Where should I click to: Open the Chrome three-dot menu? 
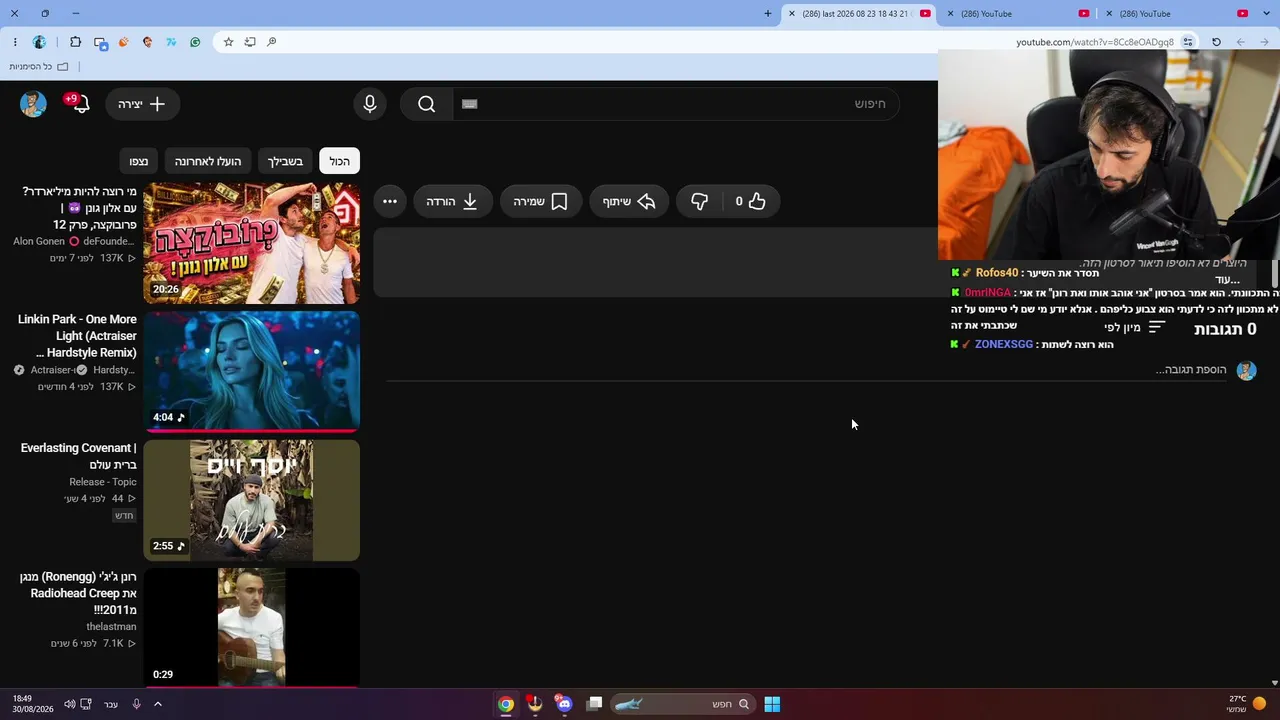point(15,42)
